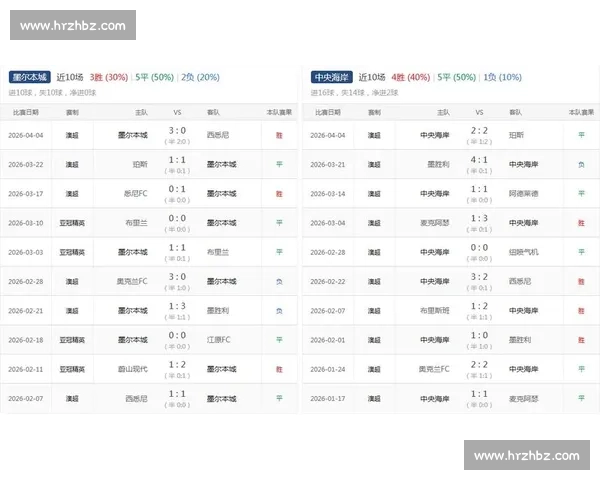Select the 2026-03-14 date cell
Screen dimensions: 600x480
pyautogui.click(x=328, y=194)
